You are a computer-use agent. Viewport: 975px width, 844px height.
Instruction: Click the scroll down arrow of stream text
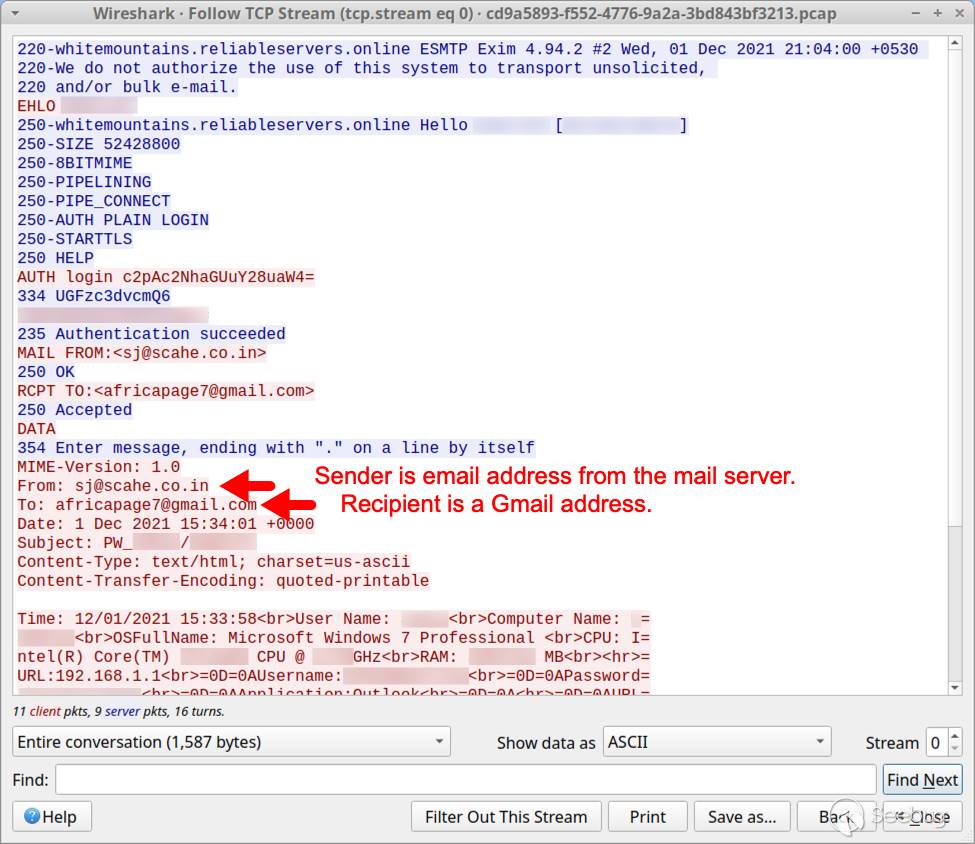coord(954,687)
